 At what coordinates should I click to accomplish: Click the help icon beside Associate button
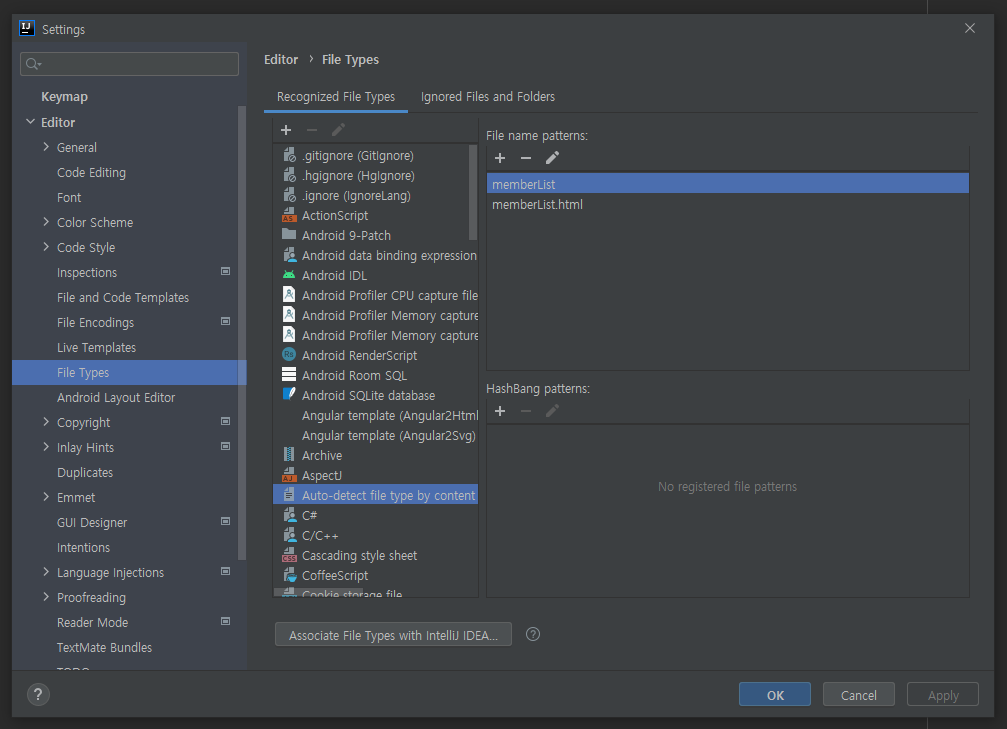pos(532,635)
